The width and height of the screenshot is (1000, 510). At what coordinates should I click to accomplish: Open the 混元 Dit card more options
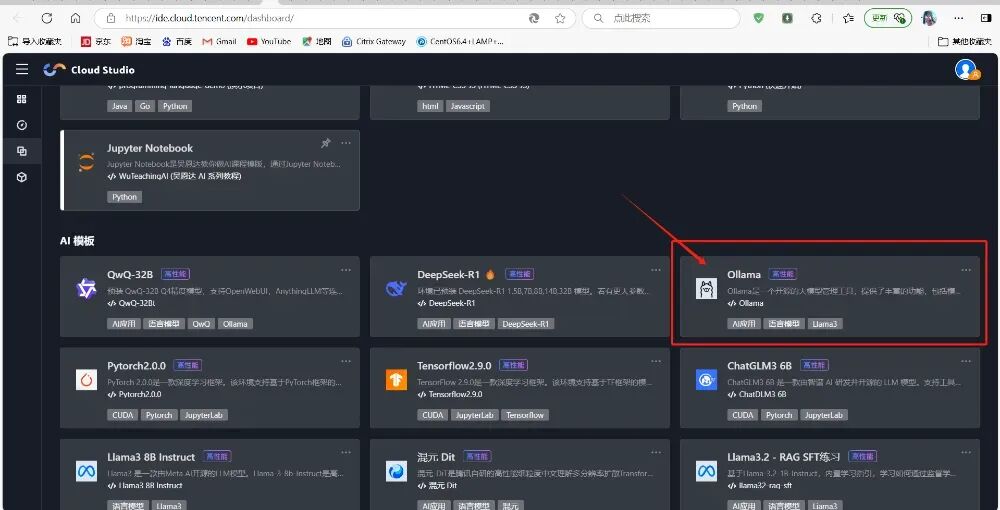656,453
